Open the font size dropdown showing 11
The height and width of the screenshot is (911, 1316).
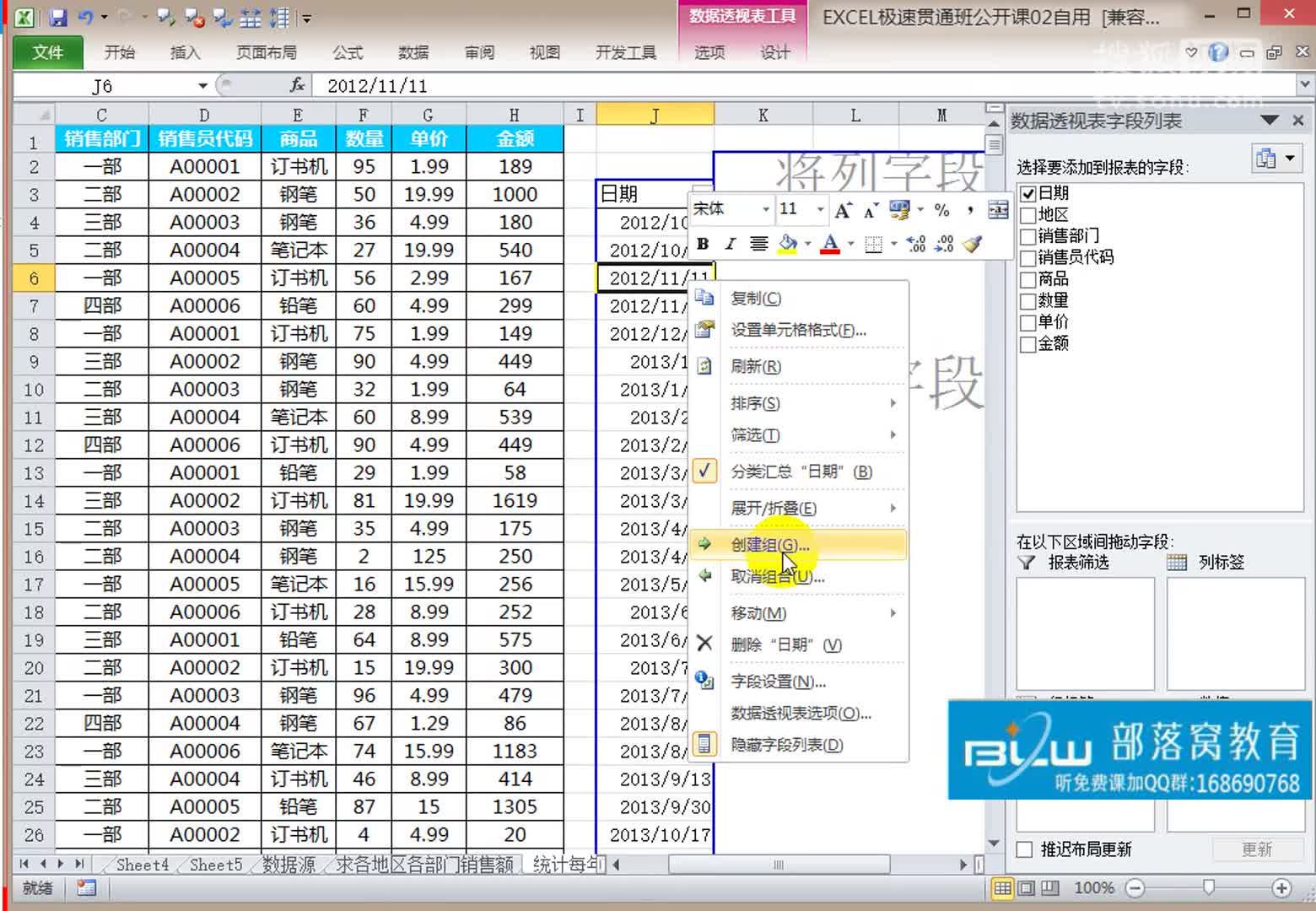pos(819,209)
